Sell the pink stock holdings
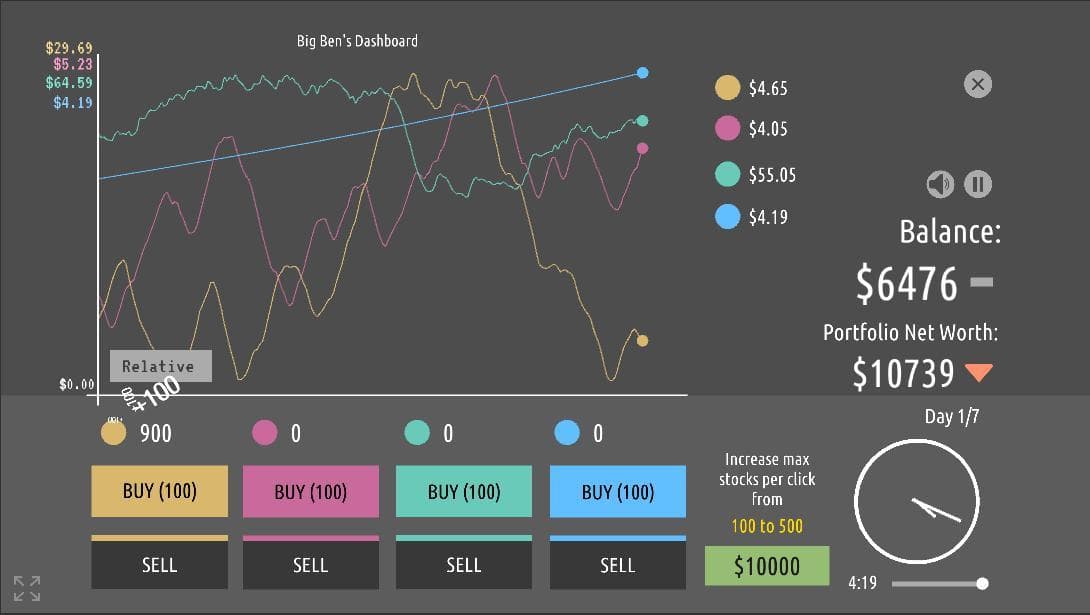This screenshot has width=1090, height=615. 311,563
